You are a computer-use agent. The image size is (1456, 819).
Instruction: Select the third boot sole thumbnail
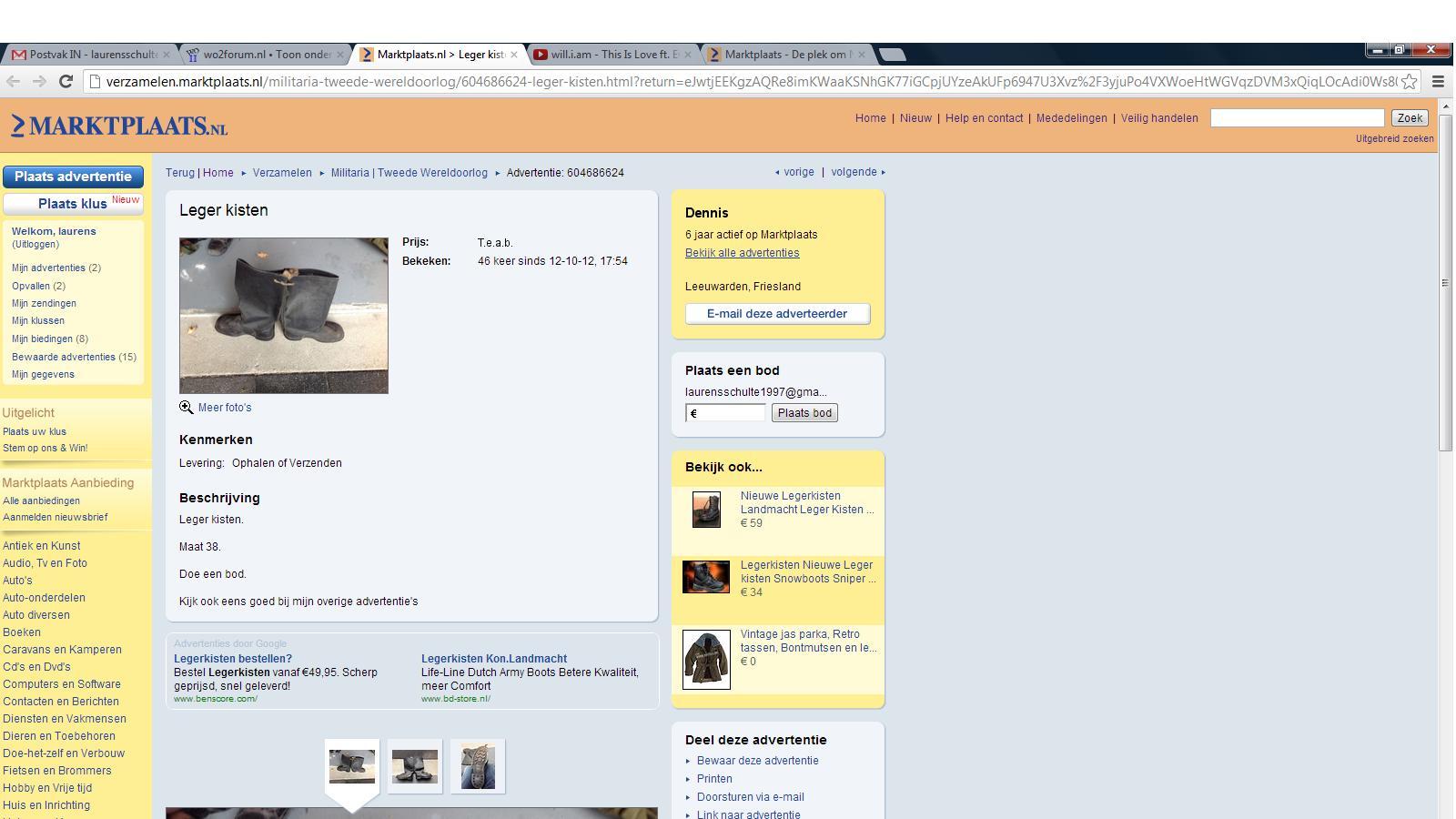pos(477,766)
